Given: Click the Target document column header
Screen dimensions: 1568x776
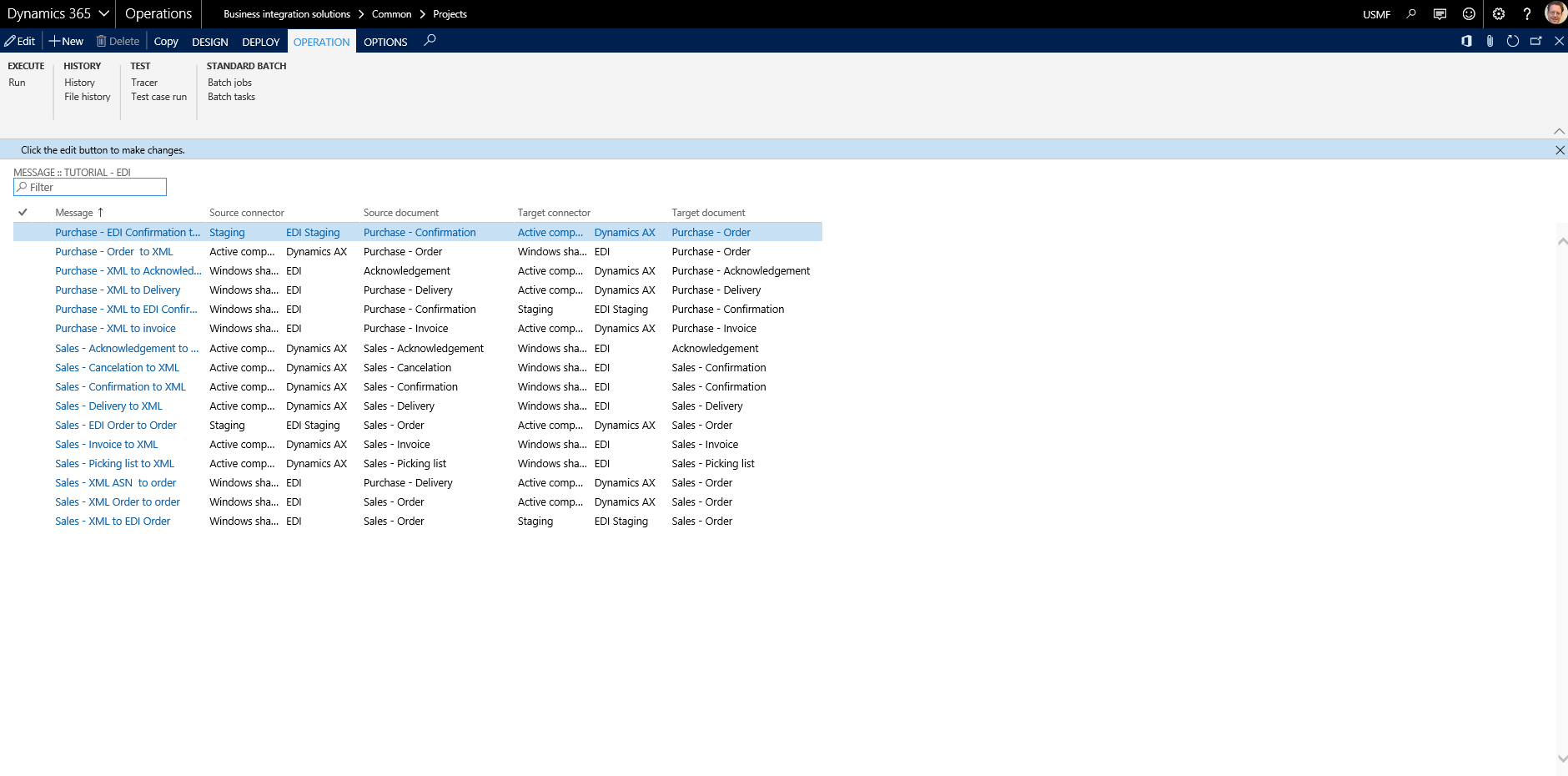Looking at the screenshot, I should (x=708, y=213).
